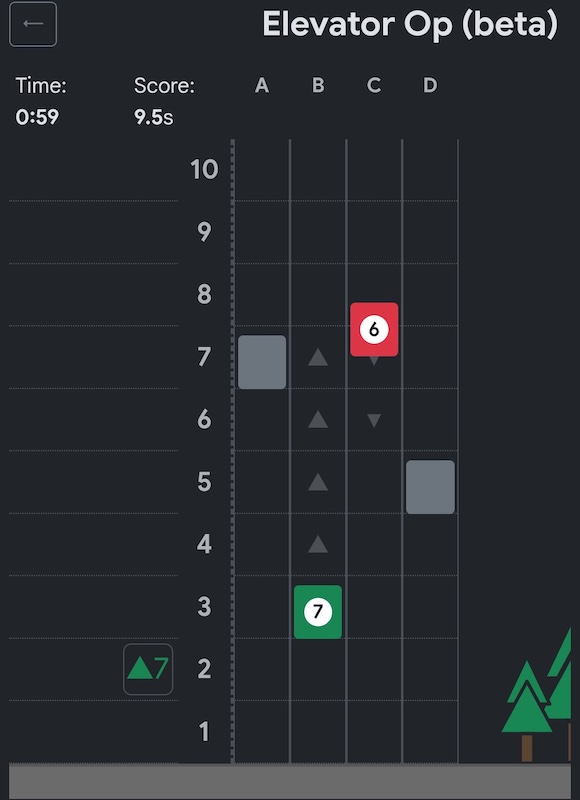Click column C down arrow at floor 6

click(x=374, y=420)
